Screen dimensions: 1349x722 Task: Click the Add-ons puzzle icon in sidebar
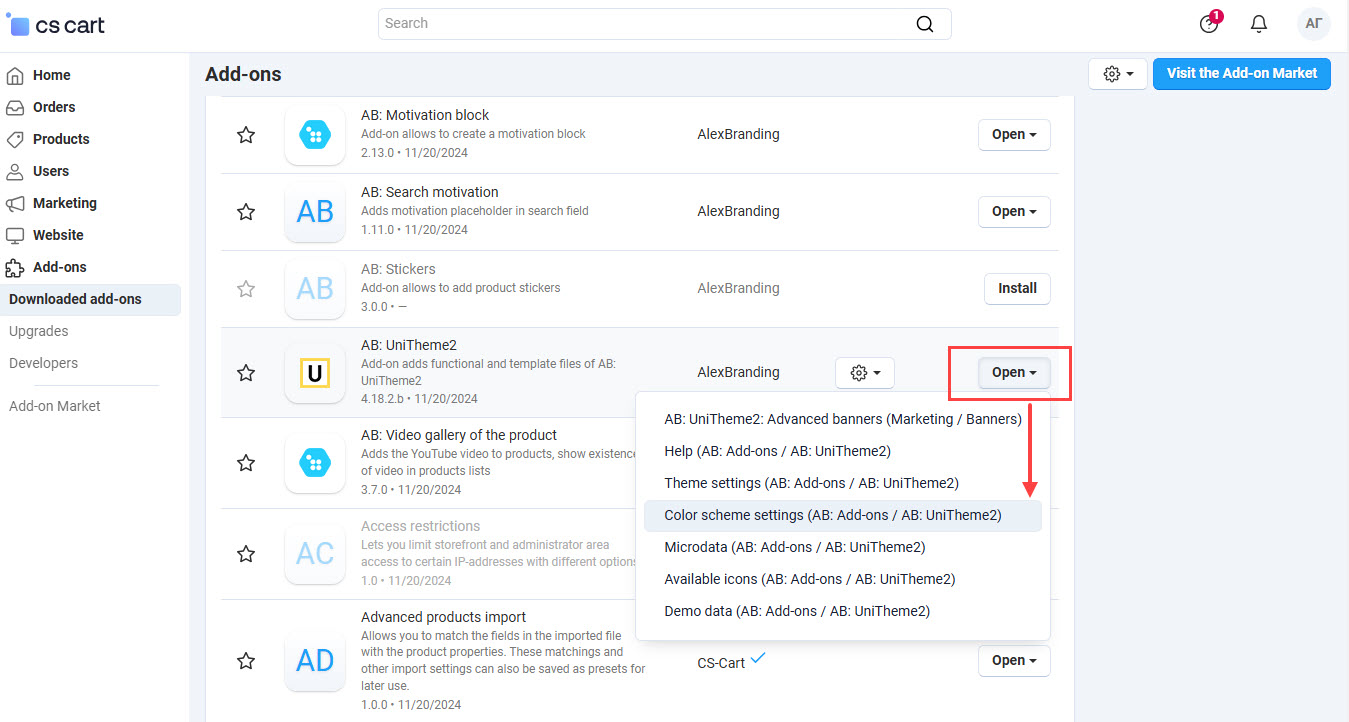(x=15, y=267)
